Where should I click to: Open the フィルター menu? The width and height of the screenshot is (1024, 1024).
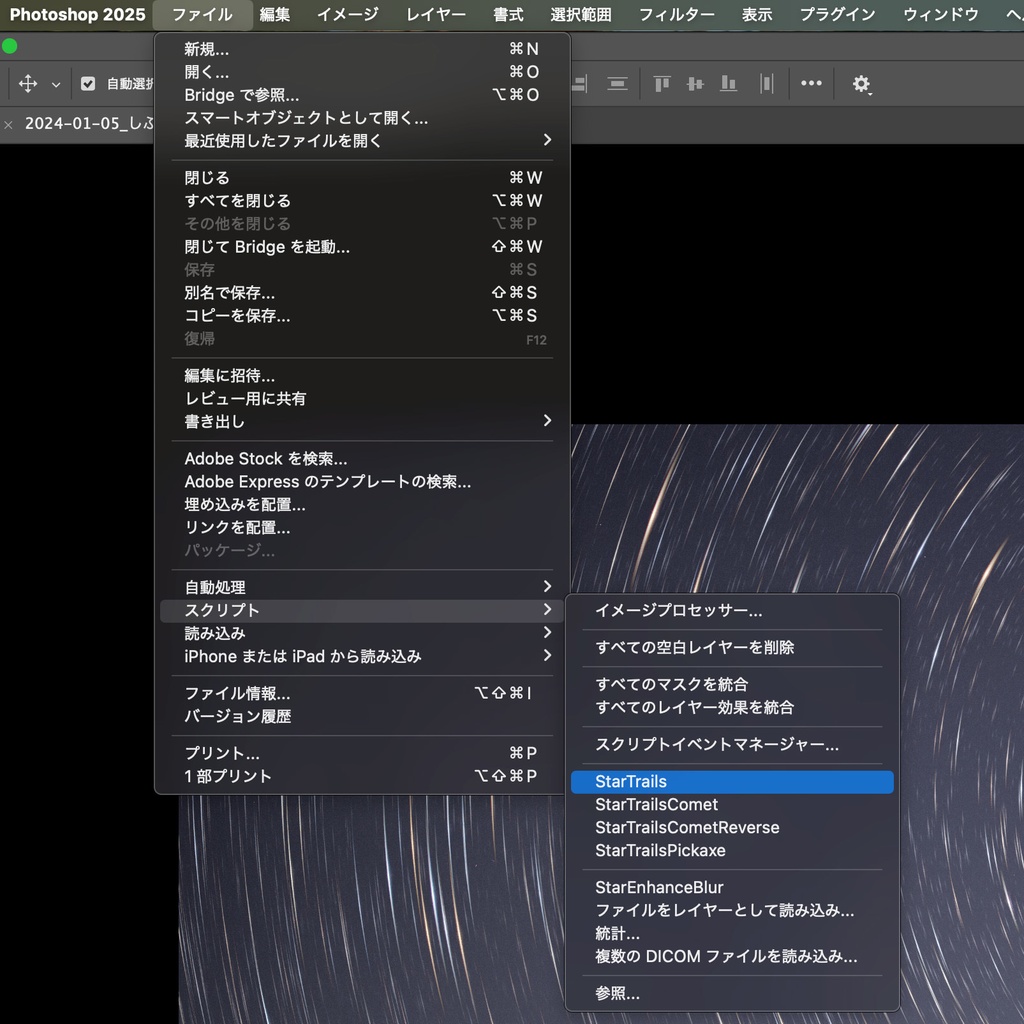676,14
